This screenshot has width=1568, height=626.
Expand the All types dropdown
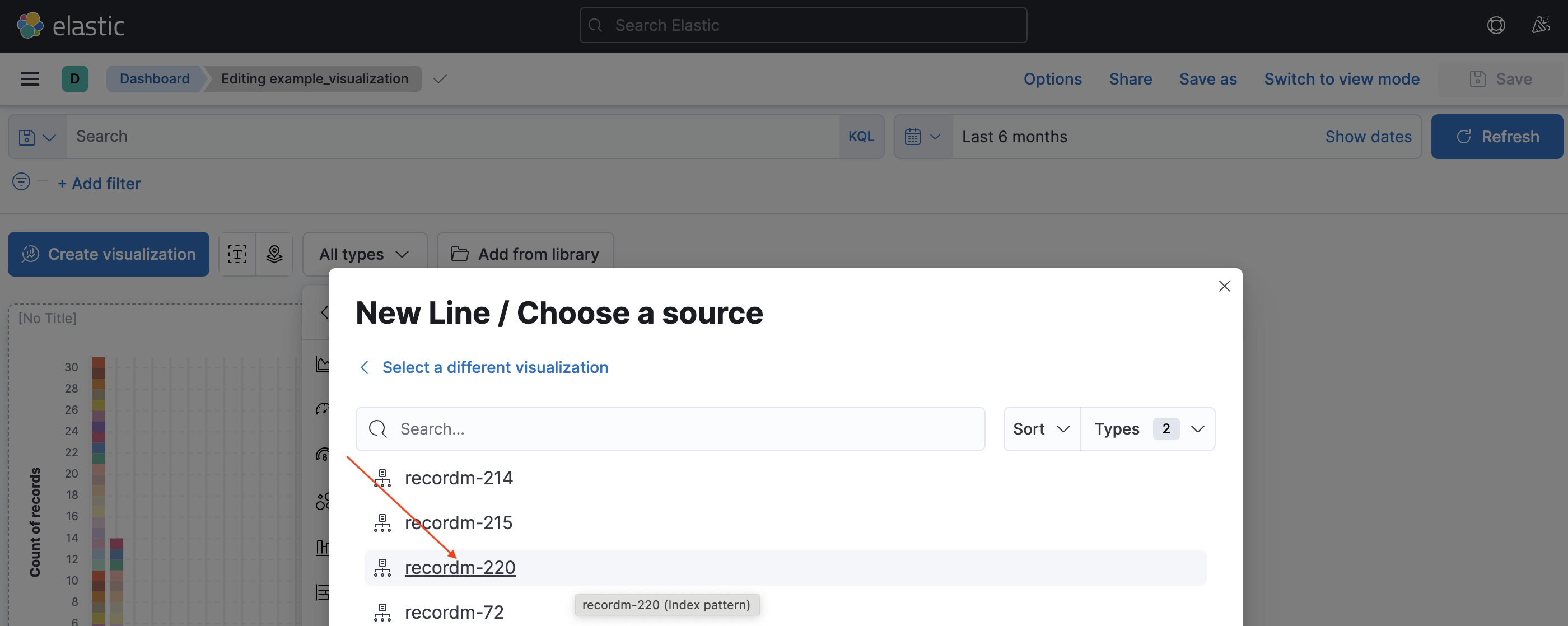[364, 254]
